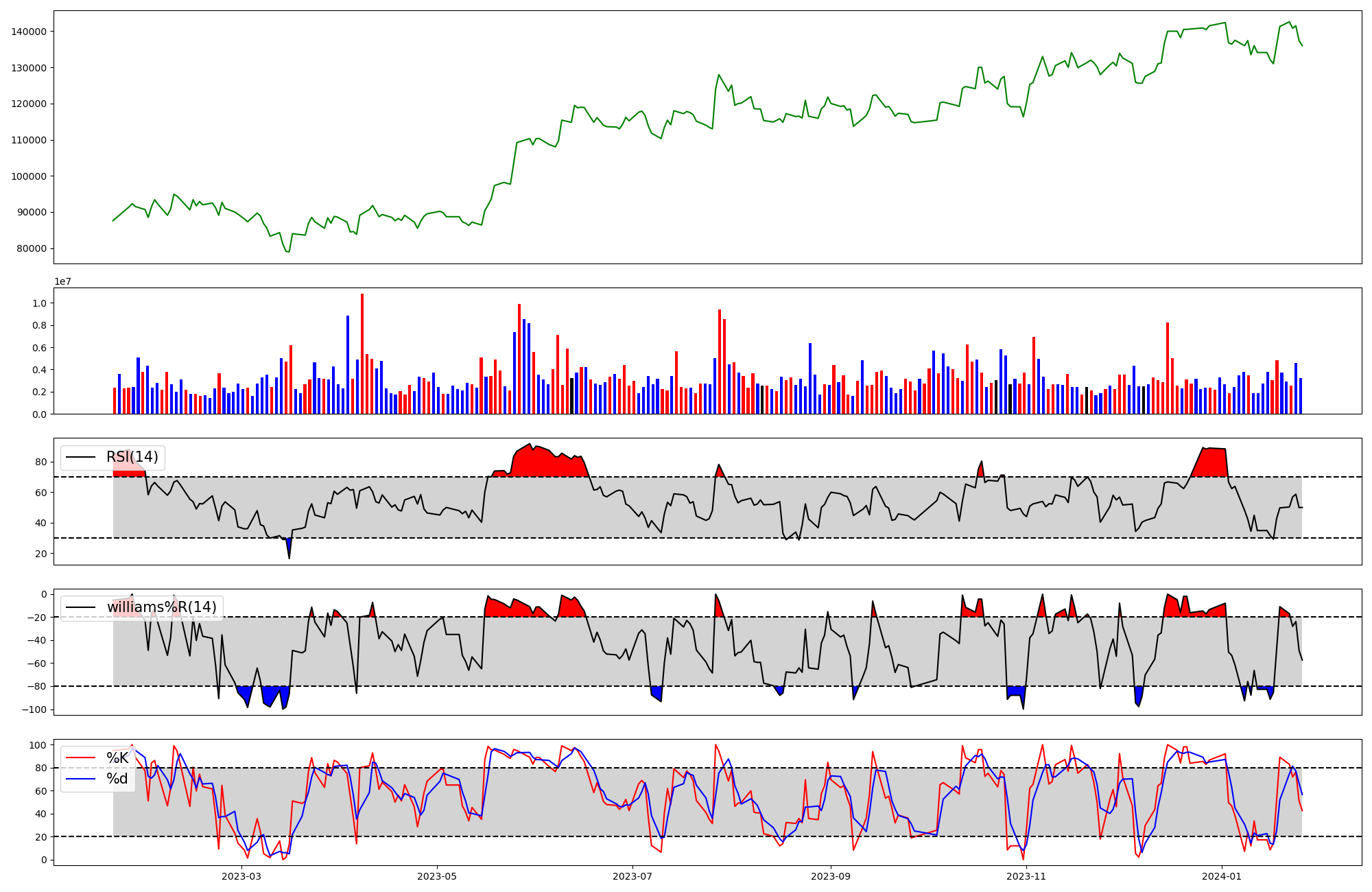Click the black RSI(14) legend line sample

coord(80,457)
